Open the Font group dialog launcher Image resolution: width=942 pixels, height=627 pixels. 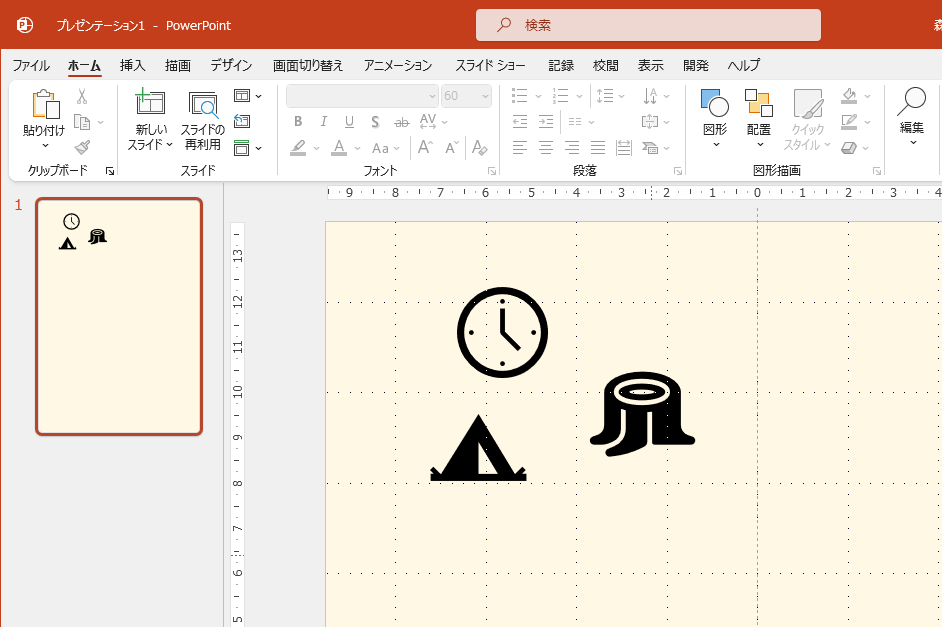[492, 171]
